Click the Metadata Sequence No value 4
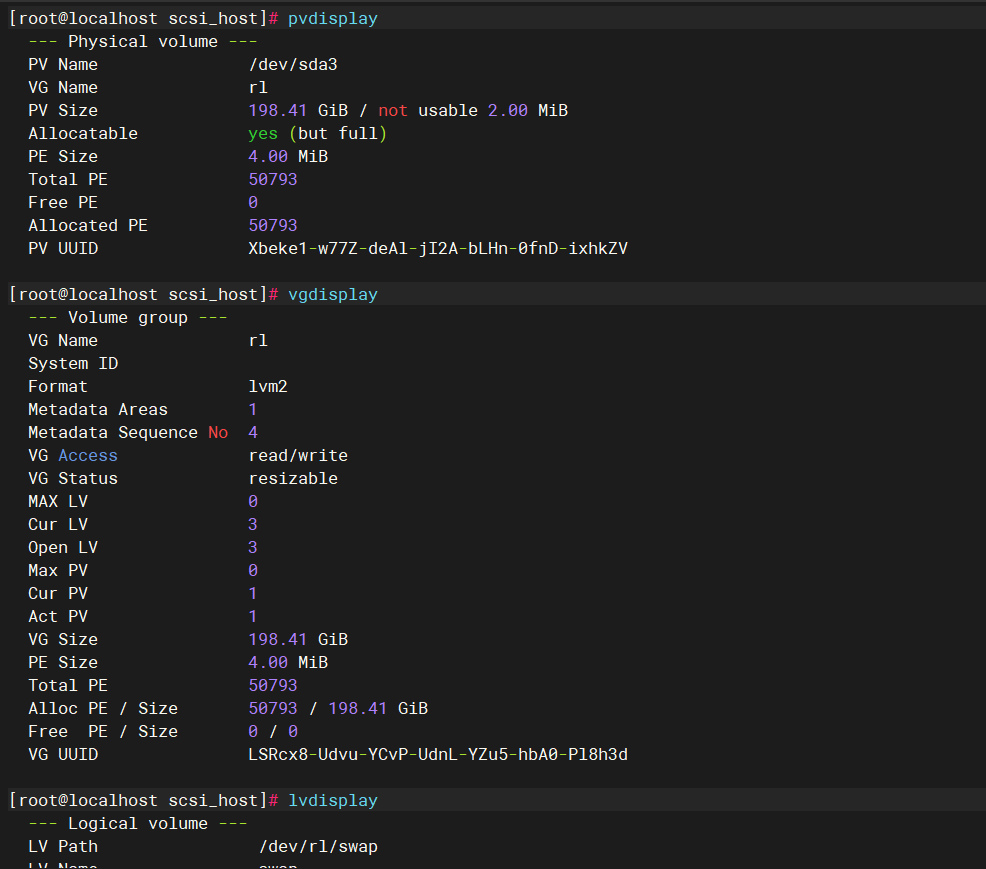The image size is (986, 869). point(253,433)
